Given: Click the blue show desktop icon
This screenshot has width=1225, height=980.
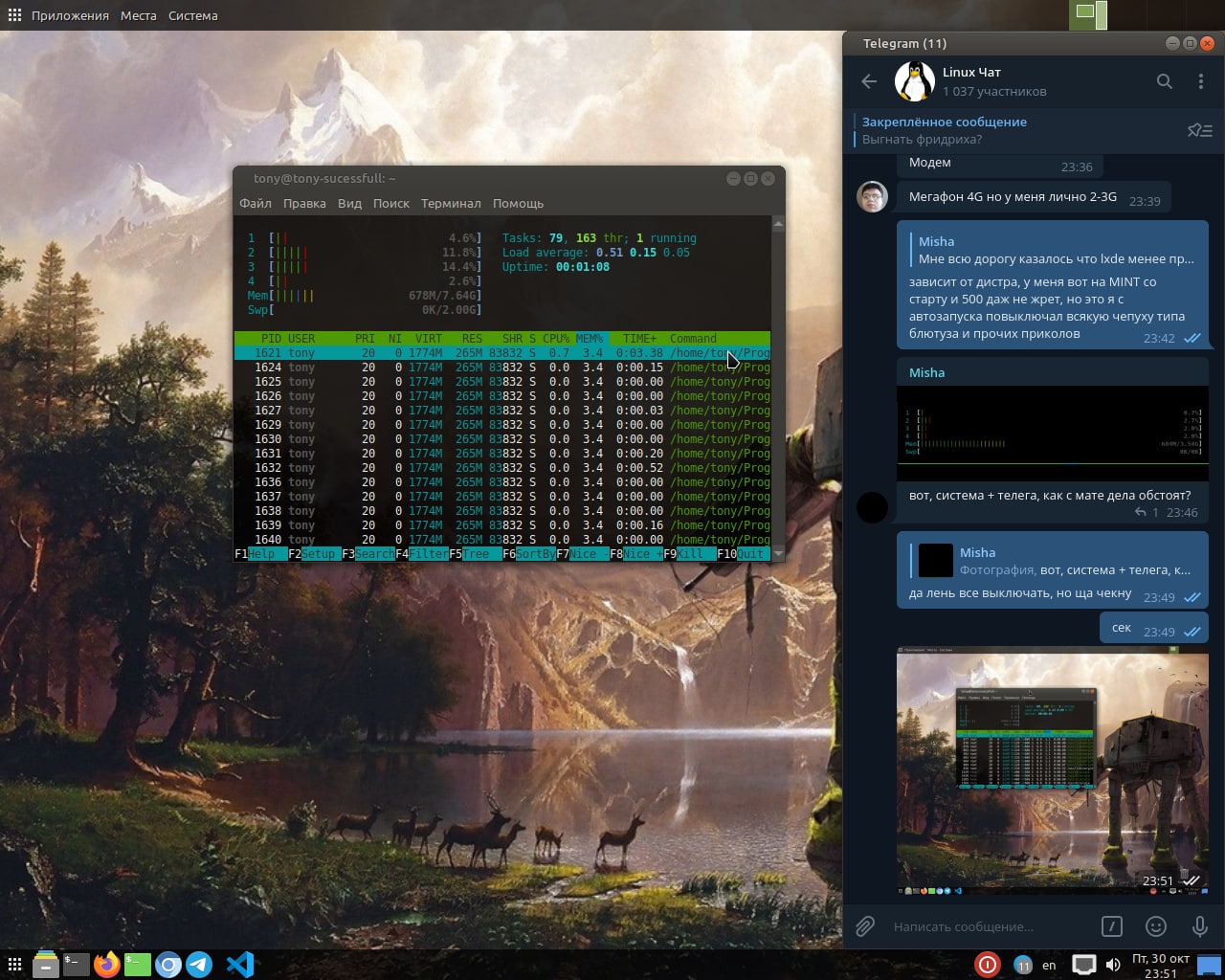Looking at the screenshot, I should point(1210,965).
